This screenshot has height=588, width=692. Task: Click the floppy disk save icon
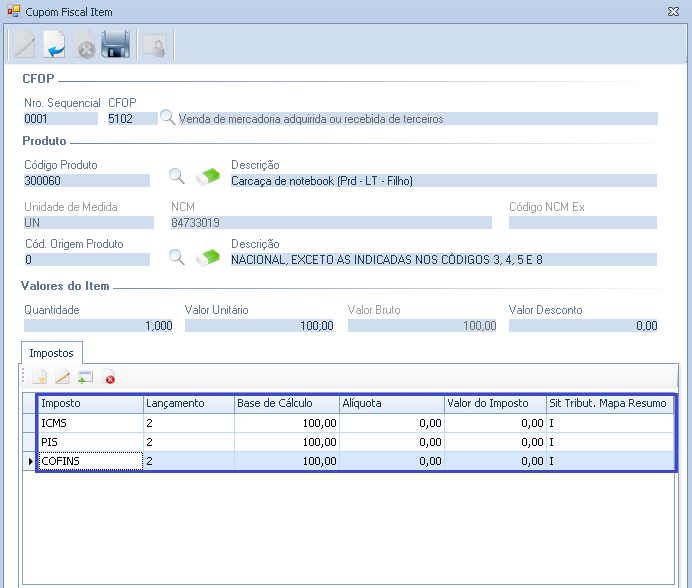pos(116,45)
